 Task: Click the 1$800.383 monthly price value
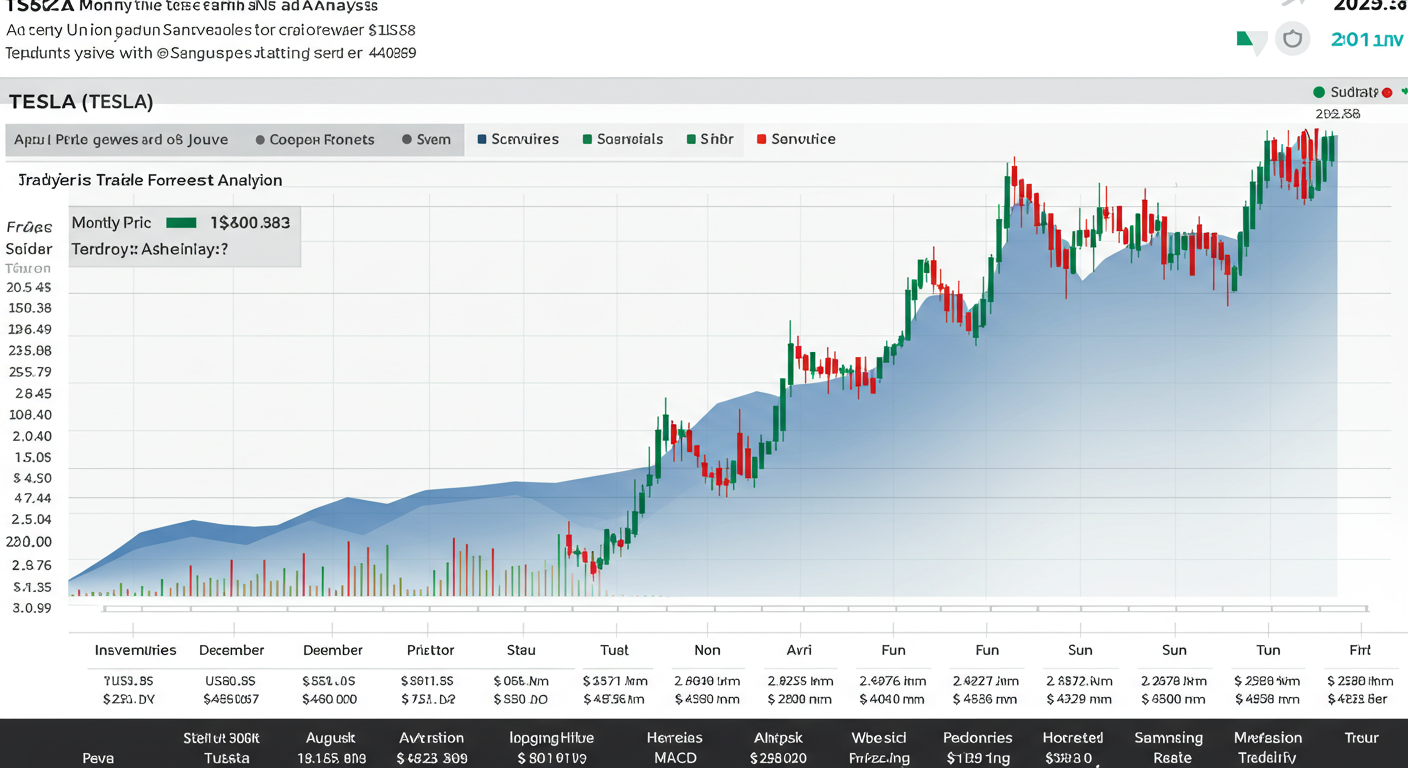[x=250, y=223]
